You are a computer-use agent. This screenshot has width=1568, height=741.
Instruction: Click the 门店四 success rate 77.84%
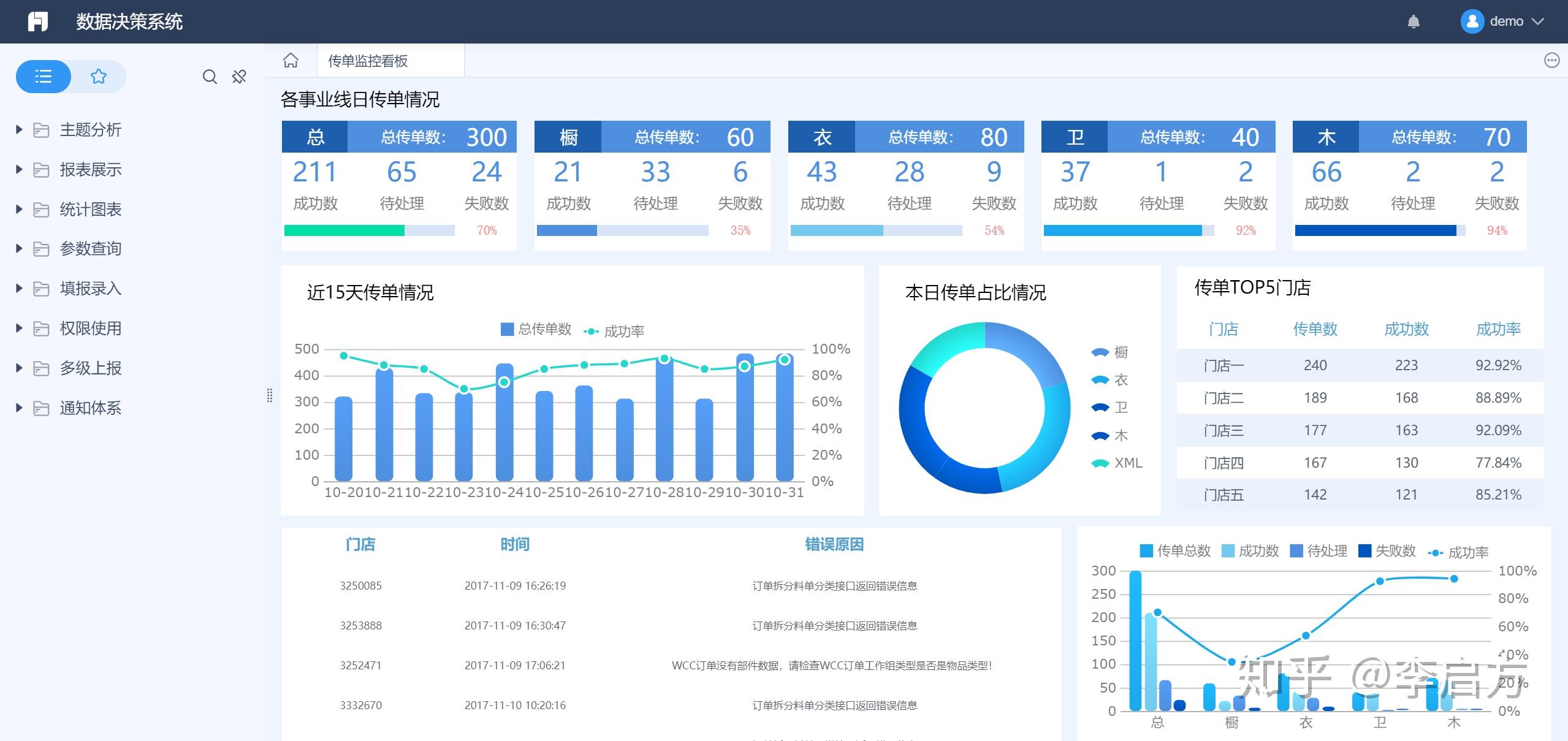[1498, 463]
